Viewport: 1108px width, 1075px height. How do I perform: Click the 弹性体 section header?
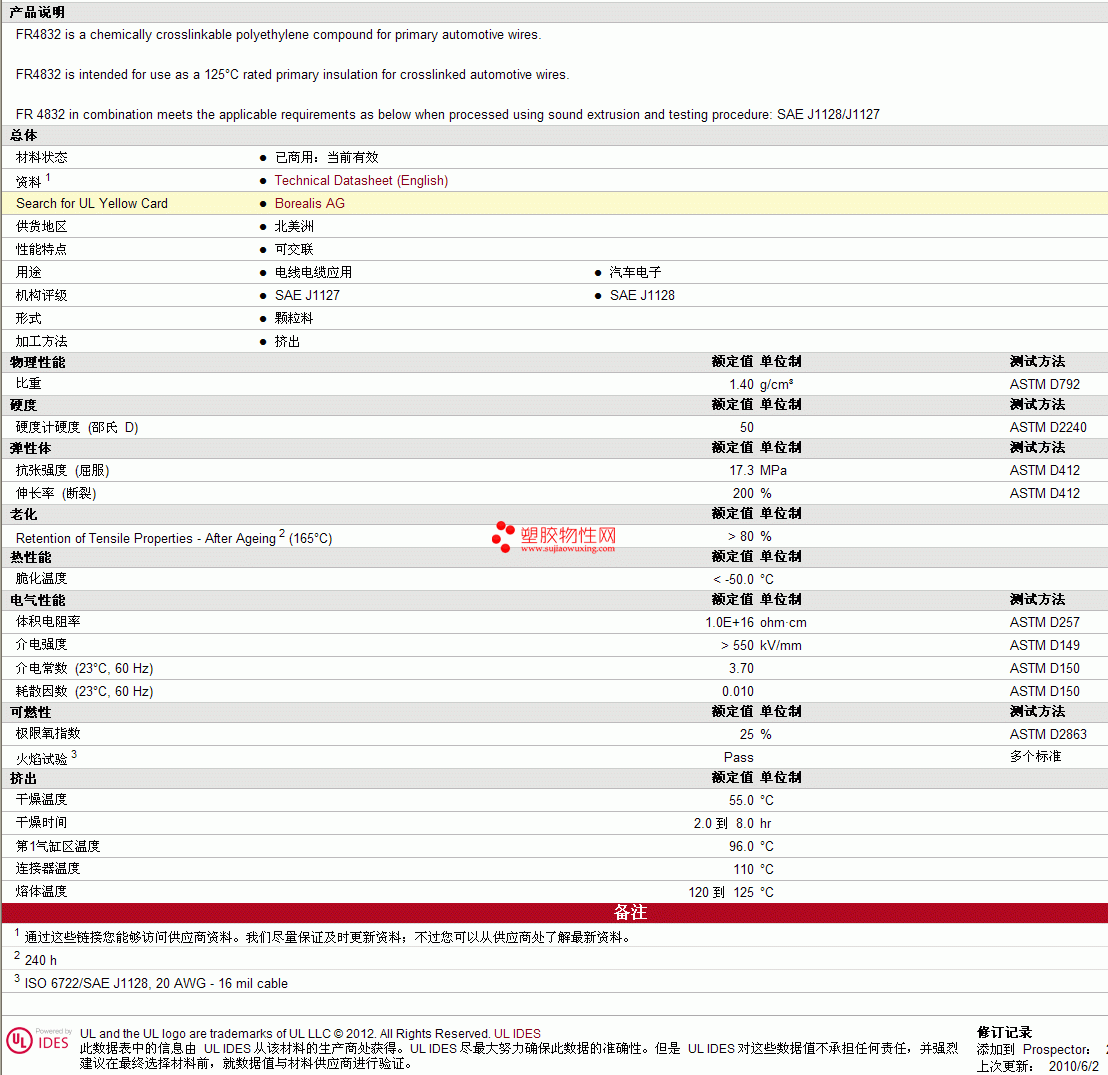[x=30, y=449]
